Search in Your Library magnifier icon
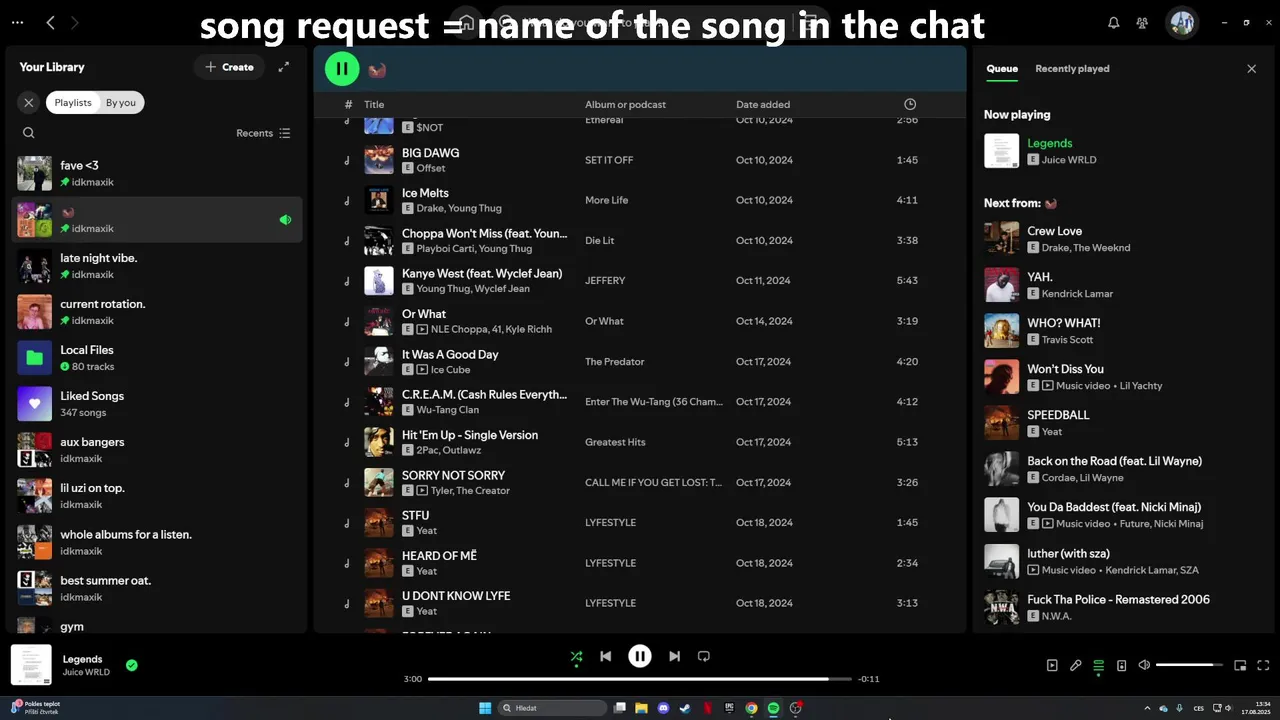The height and width of the screenshot is (720, 1280). click(x=28, y=133)
